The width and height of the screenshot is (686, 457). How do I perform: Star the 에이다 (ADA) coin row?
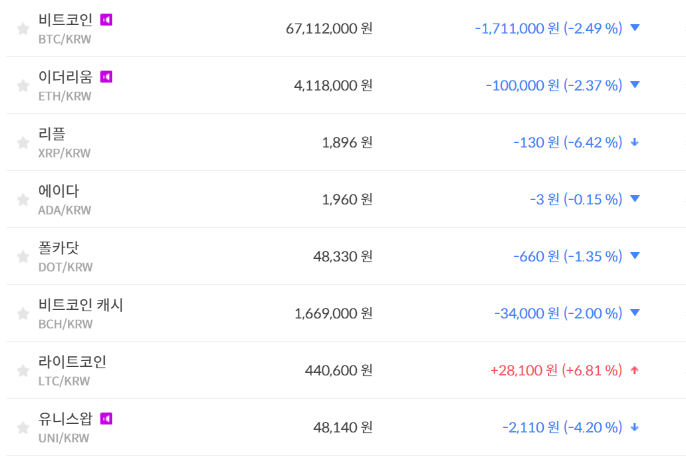(x=23, y=200)
